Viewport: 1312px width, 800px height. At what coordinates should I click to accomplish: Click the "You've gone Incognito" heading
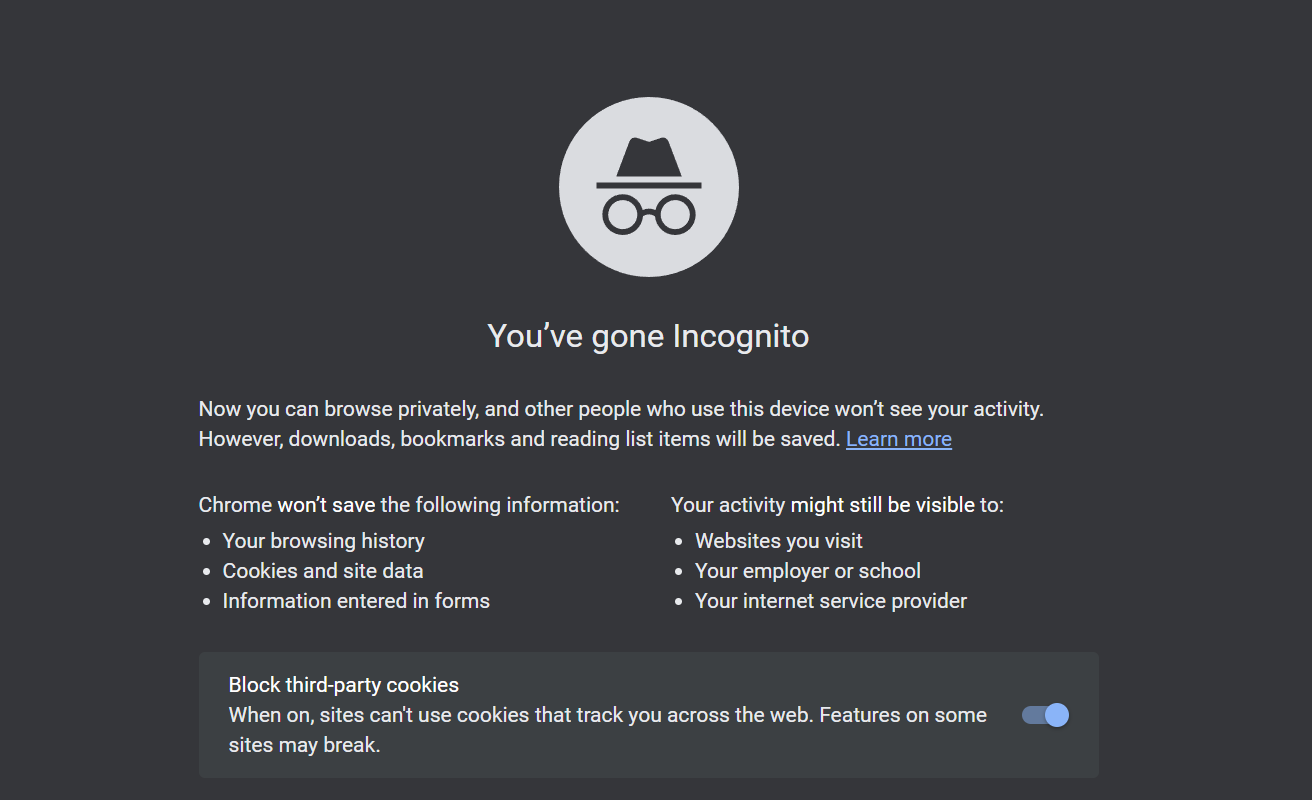648,336
